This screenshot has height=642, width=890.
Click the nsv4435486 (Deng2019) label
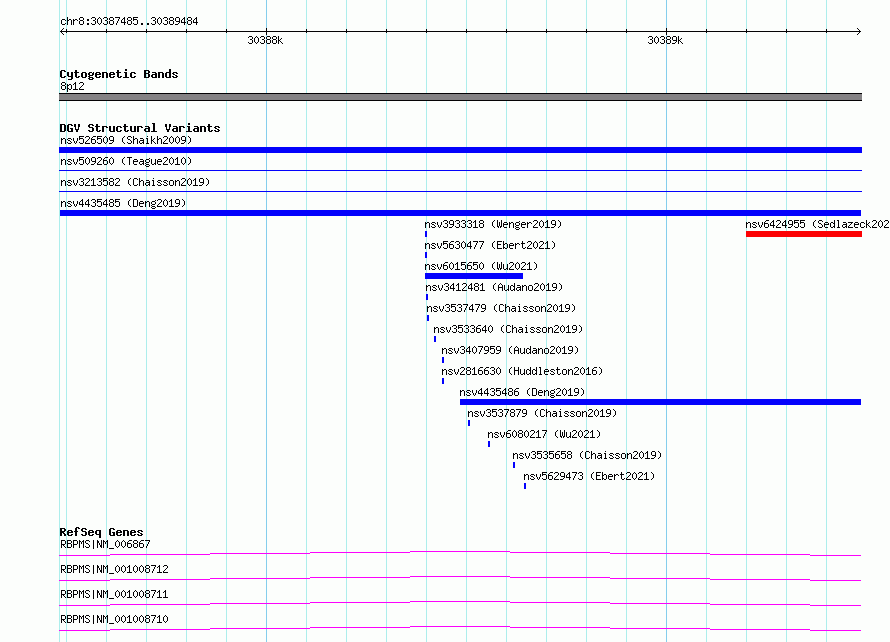522,392
